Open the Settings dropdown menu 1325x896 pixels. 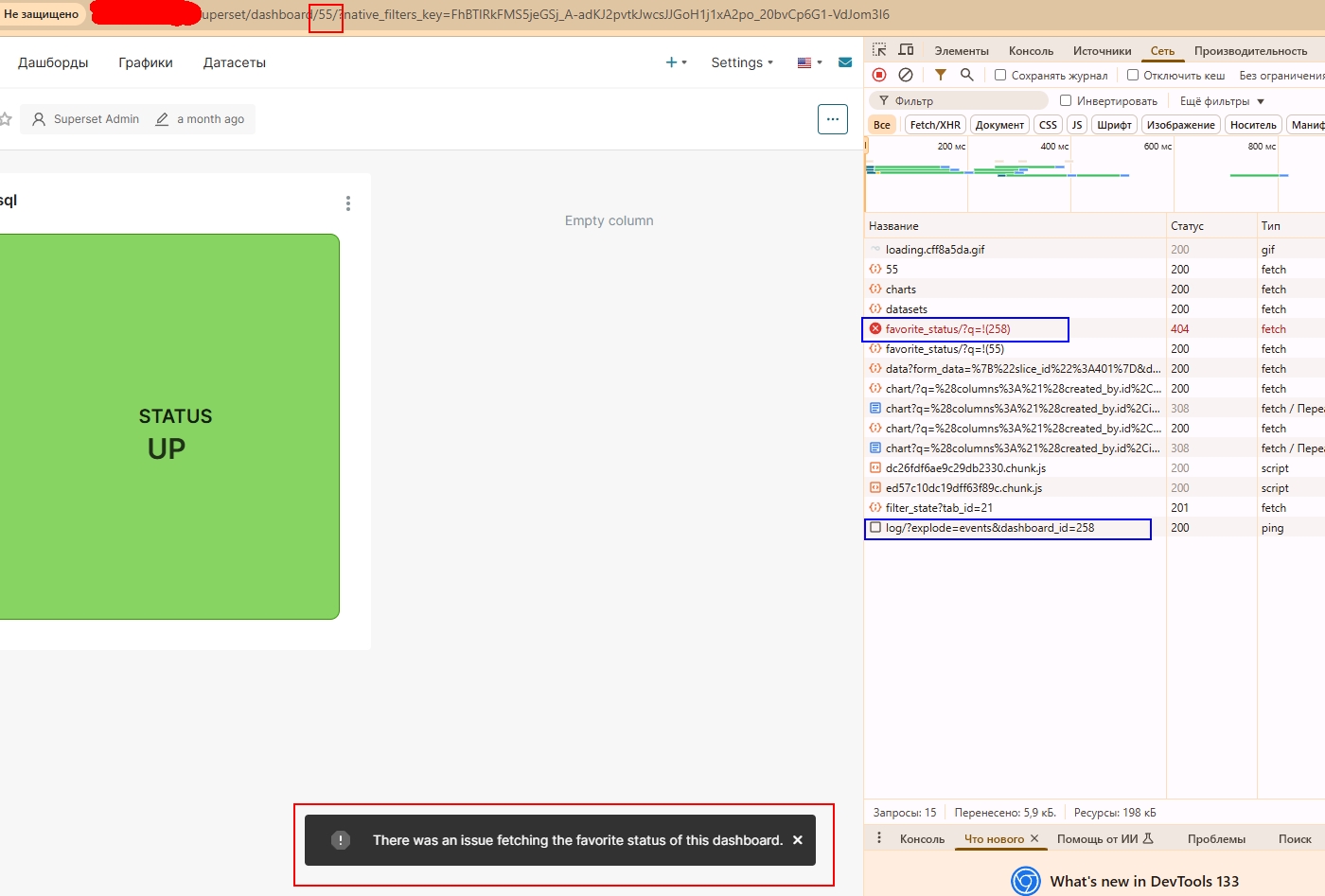point(741,62)
